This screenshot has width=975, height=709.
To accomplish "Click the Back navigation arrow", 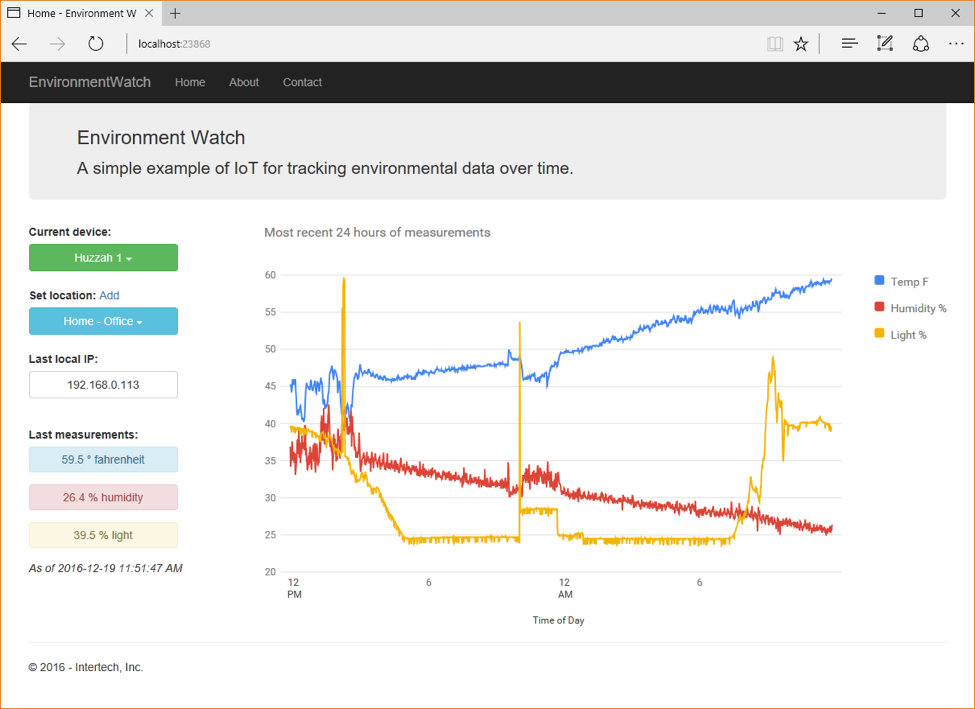I will (x=19, y=43).
